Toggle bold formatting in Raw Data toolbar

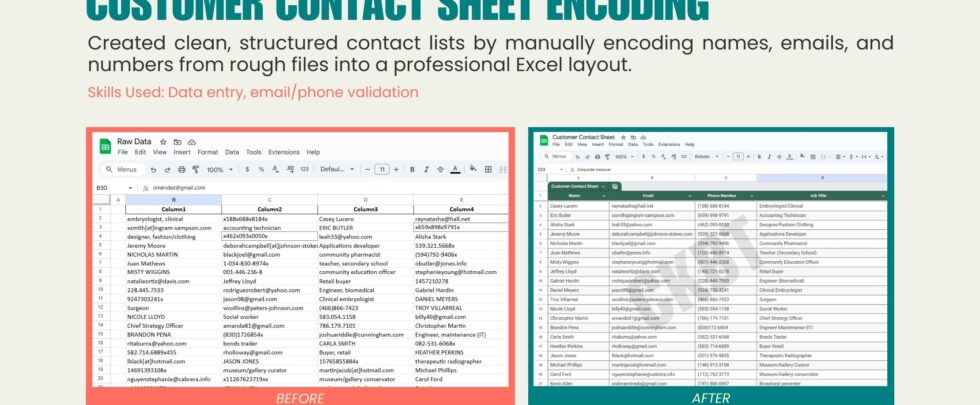(x=412, y=170)
